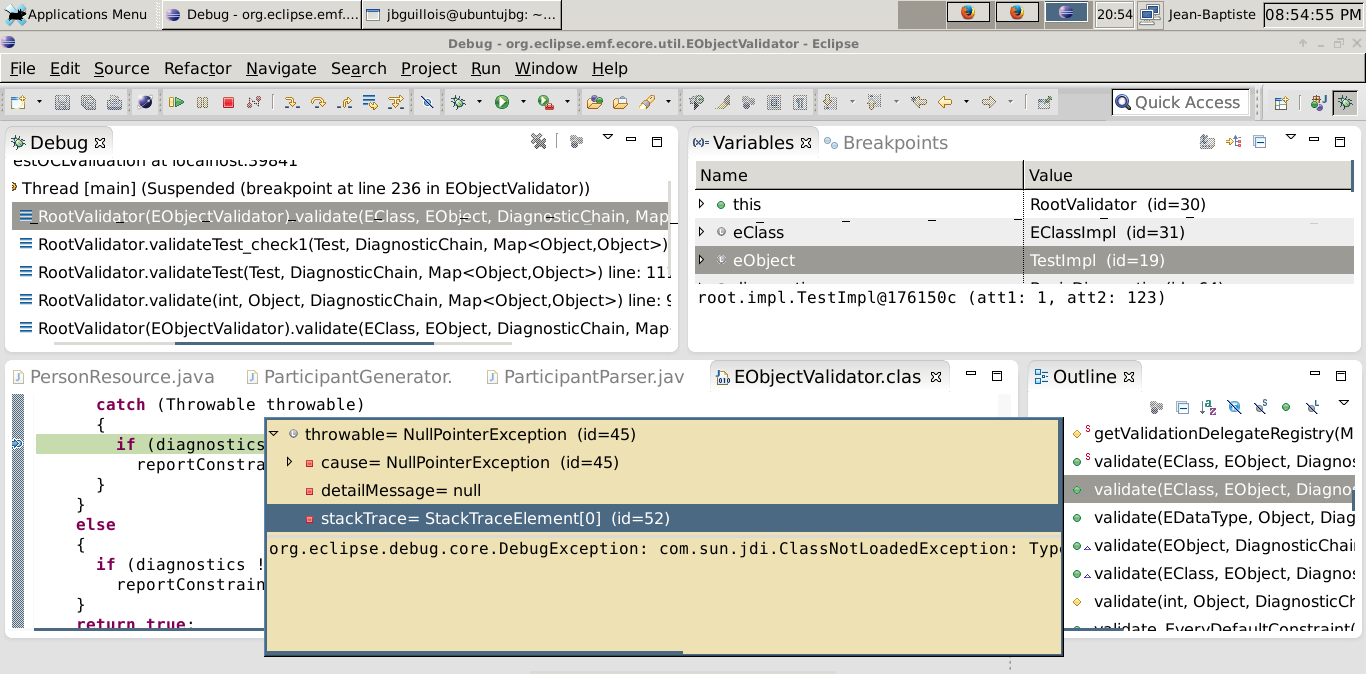Toggle alphabetical sort in Outline
The height and width of the screenshot is (674, 1366).
1208,407
